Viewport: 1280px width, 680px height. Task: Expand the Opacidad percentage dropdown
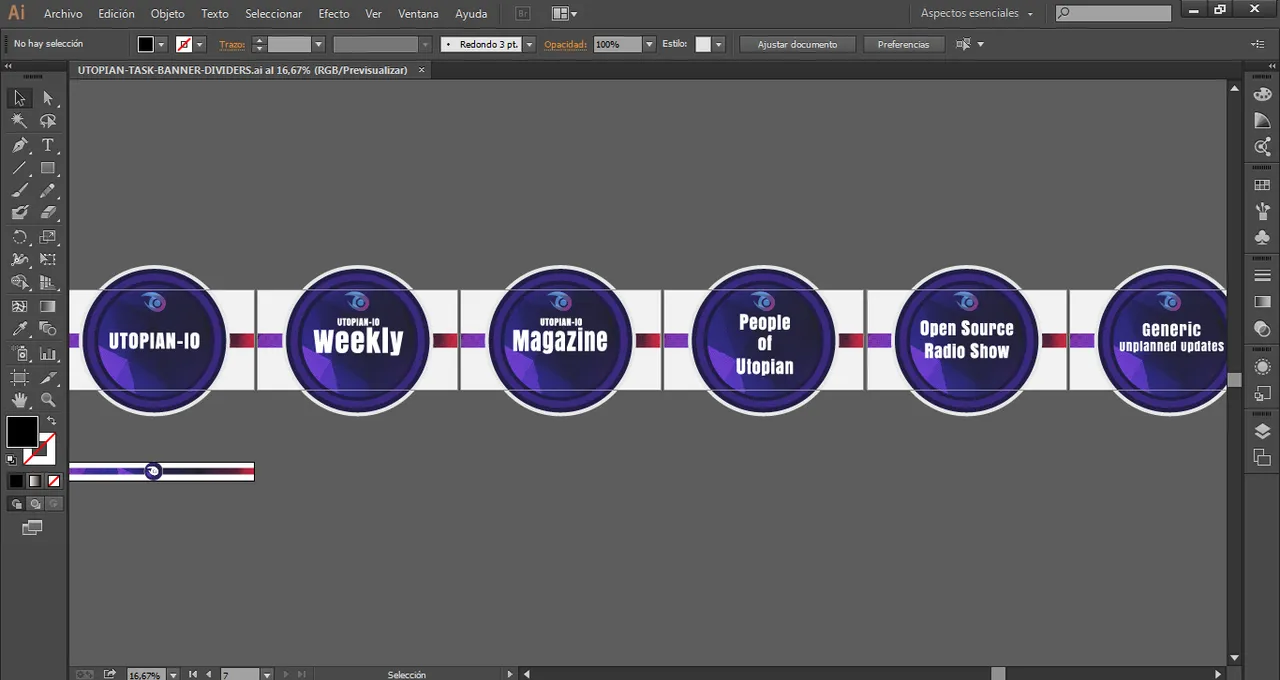click(649, 45)
